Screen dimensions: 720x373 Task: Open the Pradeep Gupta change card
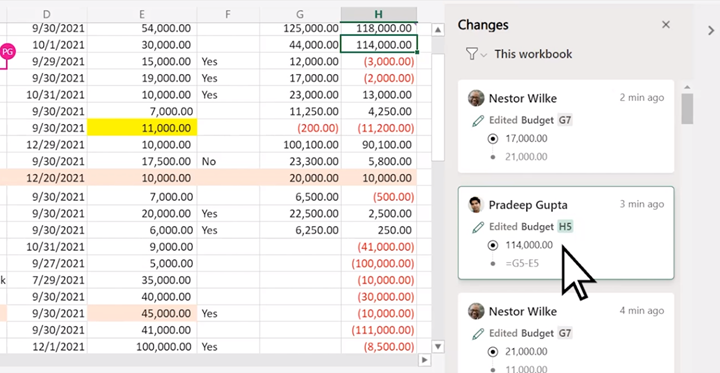click(566, 233)
